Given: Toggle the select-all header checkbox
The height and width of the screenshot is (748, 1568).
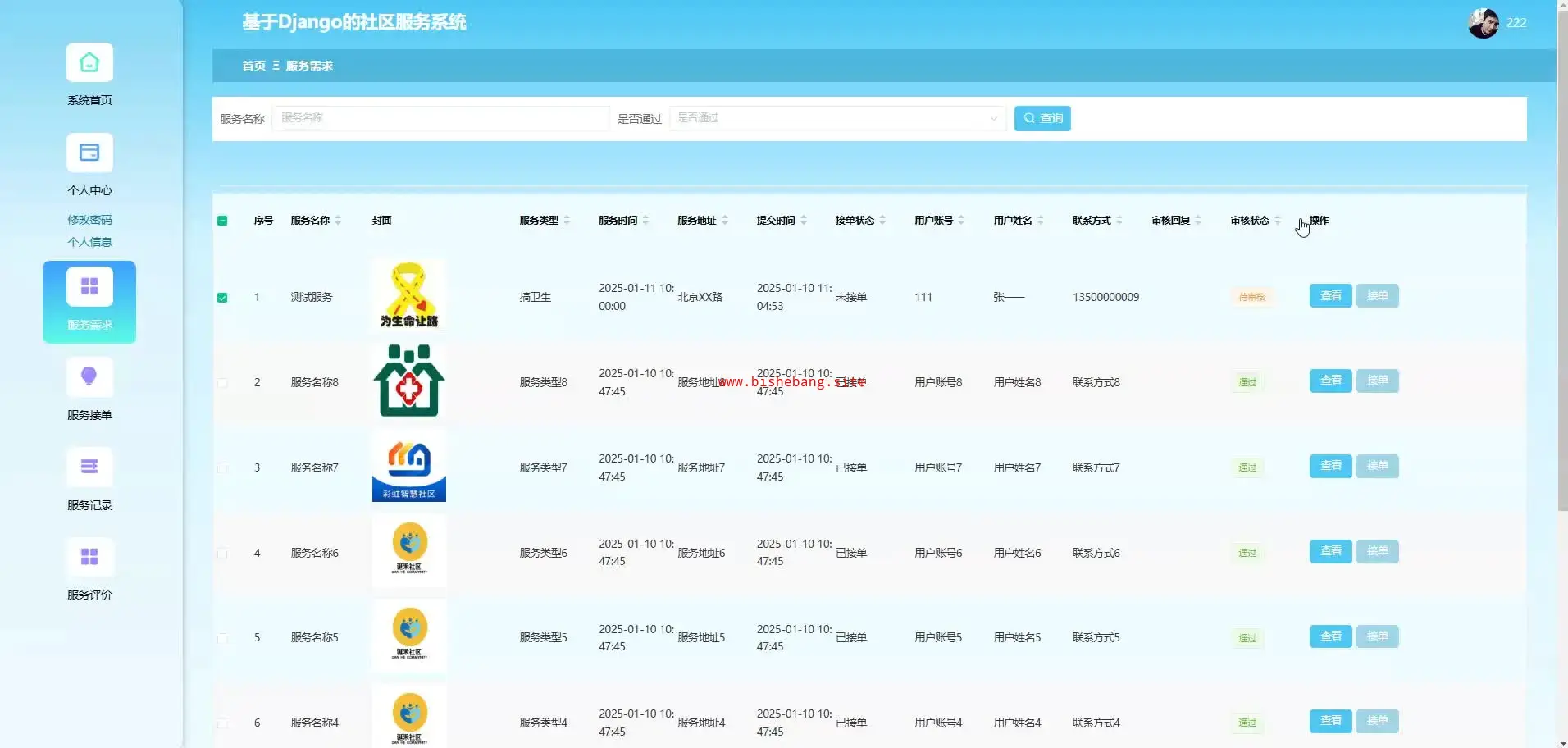Looking at the screenshot, I should [222, 221].
